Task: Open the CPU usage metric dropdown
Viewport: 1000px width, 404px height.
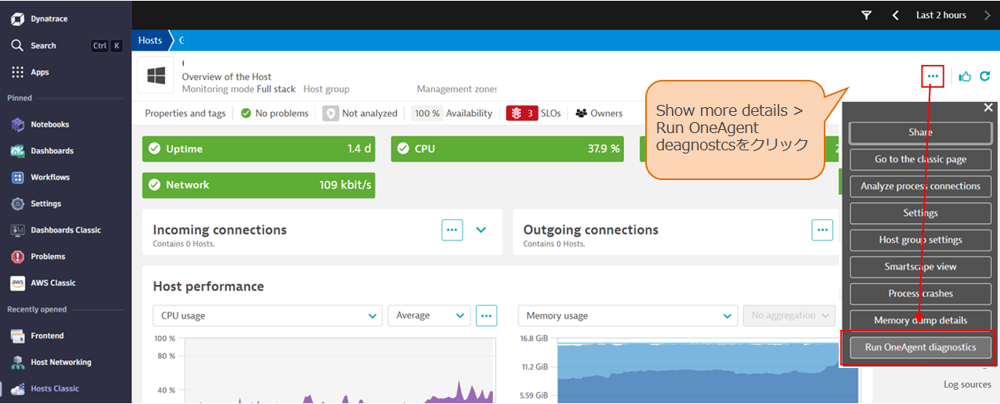Action: pyautogui.click(x=267, y=315)
